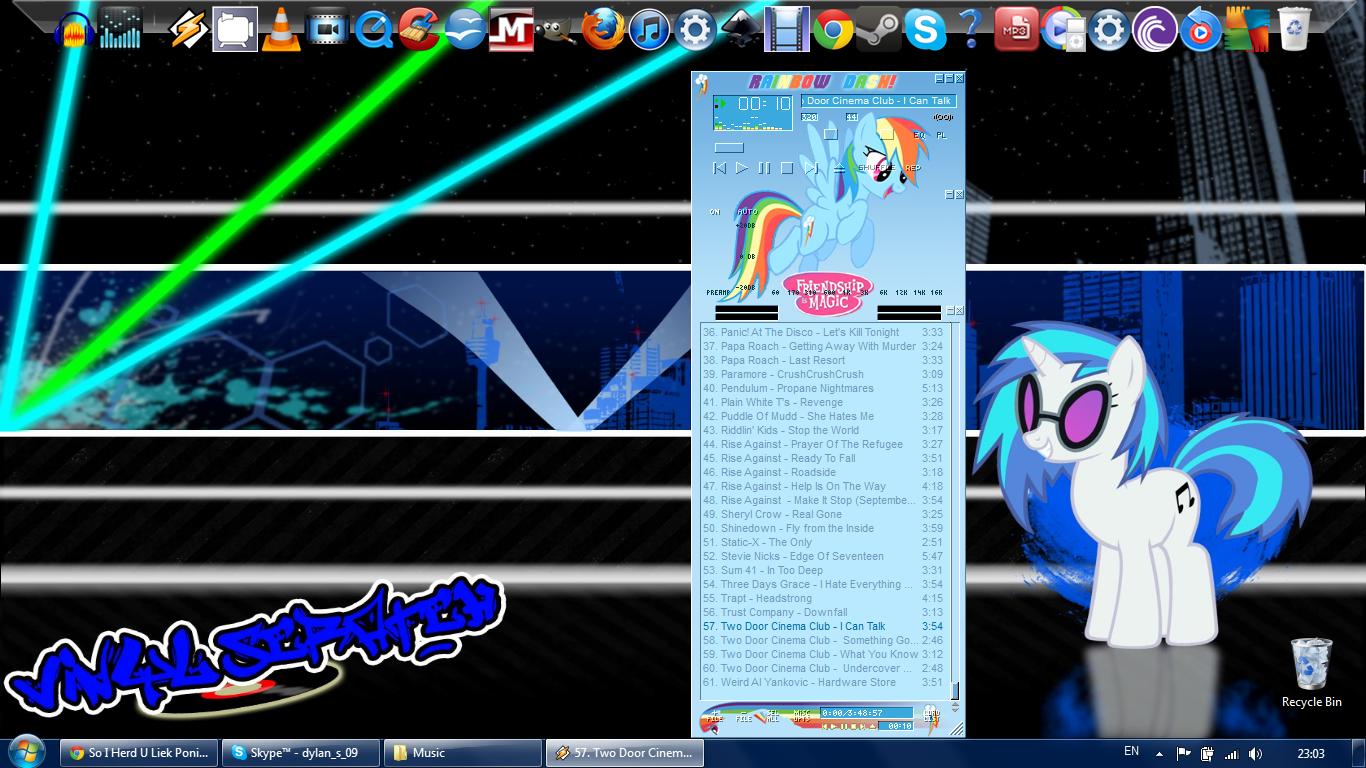Open the playlist MISC OPTS menu
This screenshot has width=1366, height=768.
tap(802, 716)
